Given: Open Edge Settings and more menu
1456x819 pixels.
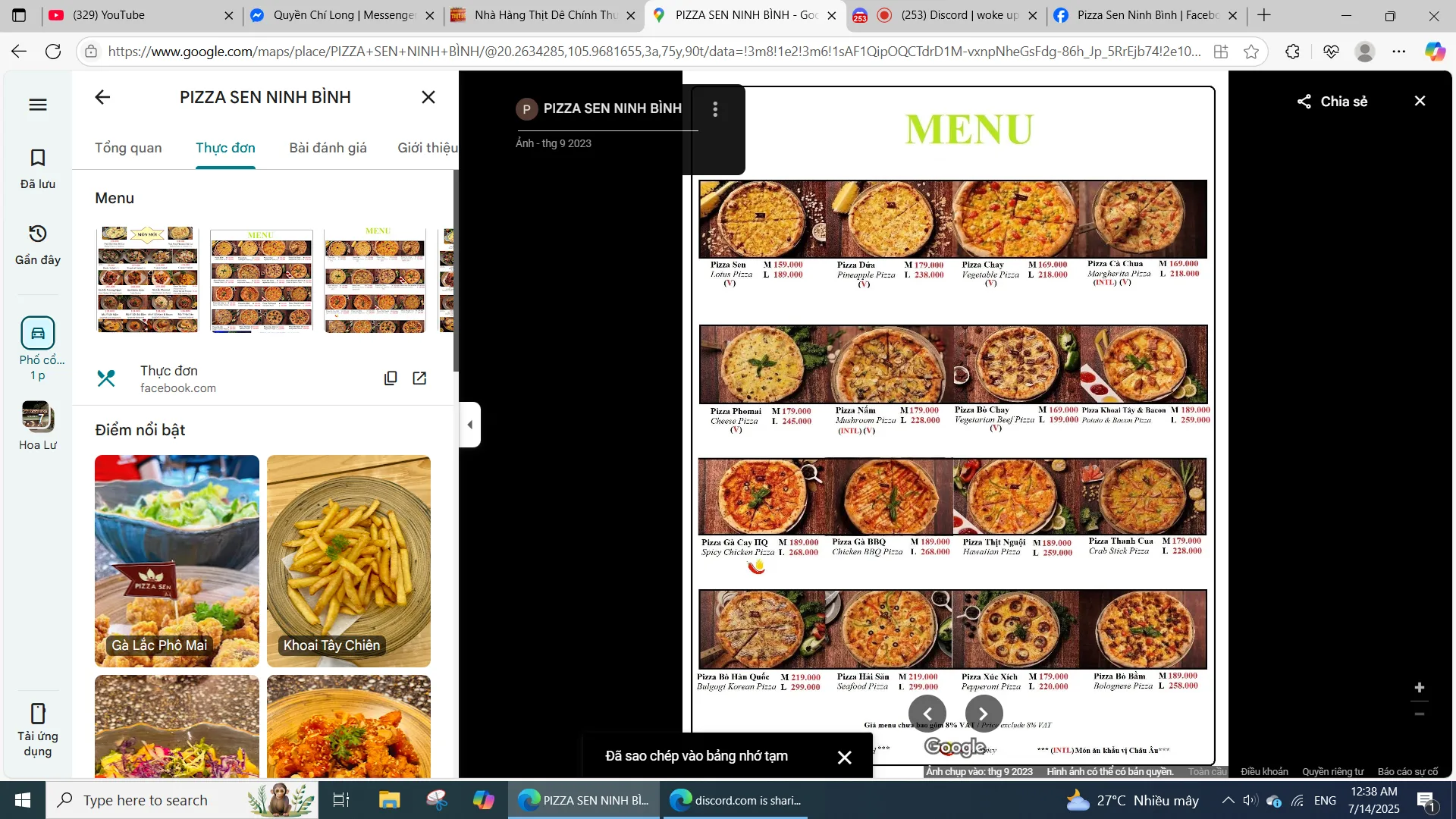Looking at the screenshot, I should point(1399,52).
